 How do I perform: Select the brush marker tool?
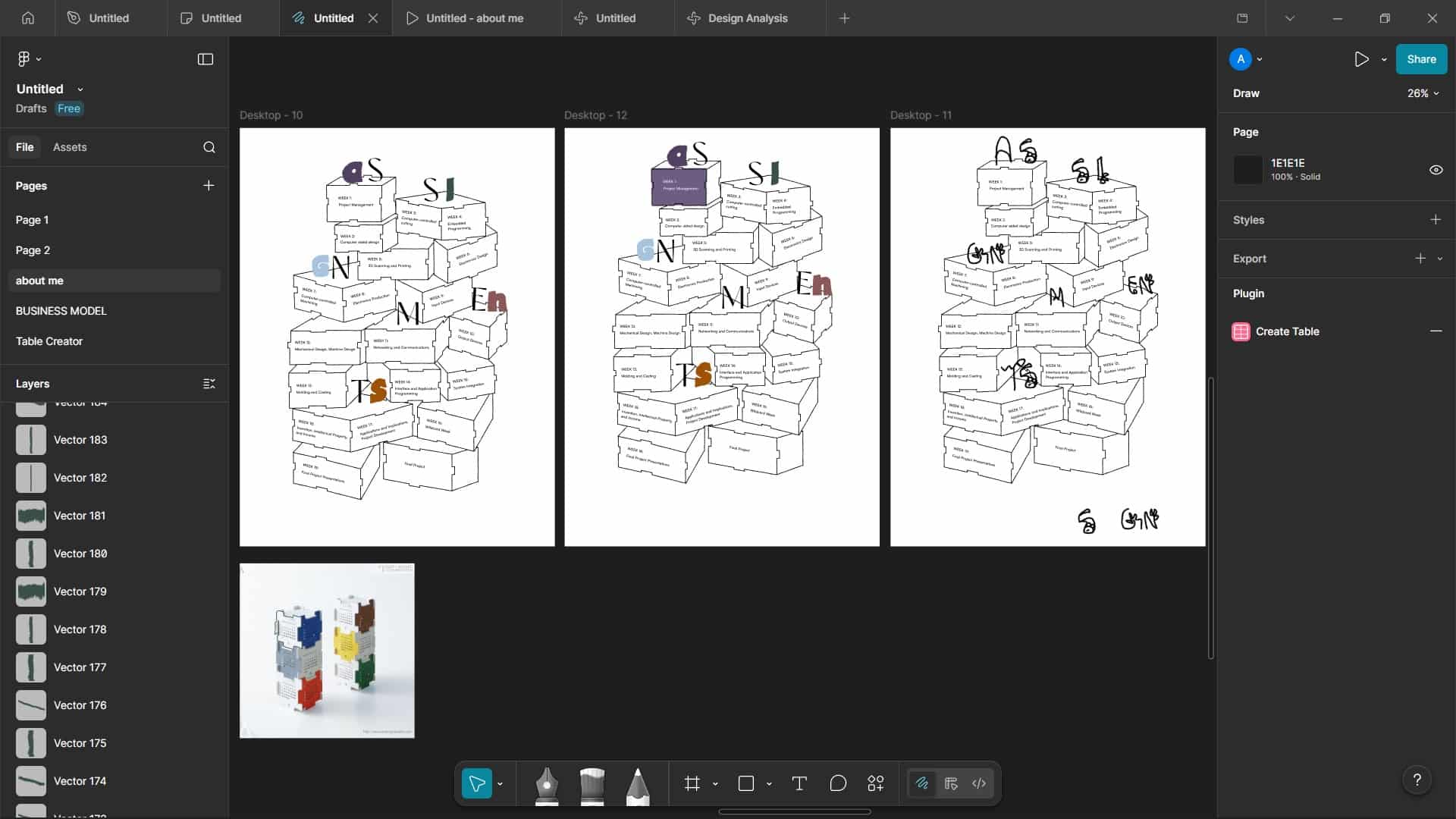tap(592, 785)
